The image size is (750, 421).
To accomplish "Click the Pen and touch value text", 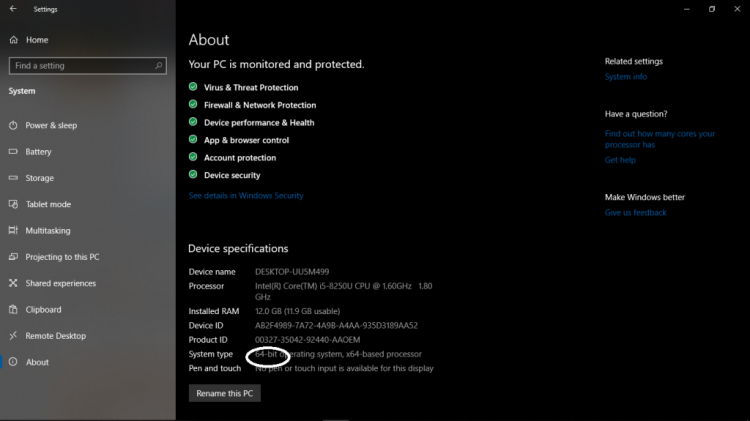I will point(344,368).
